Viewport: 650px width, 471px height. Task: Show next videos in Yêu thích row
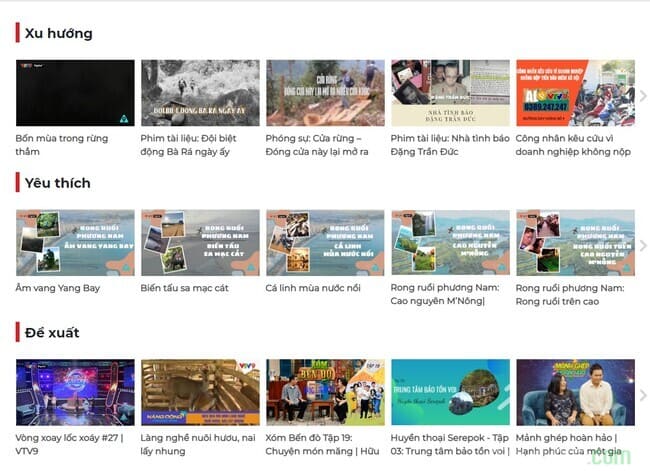point(643,245)
